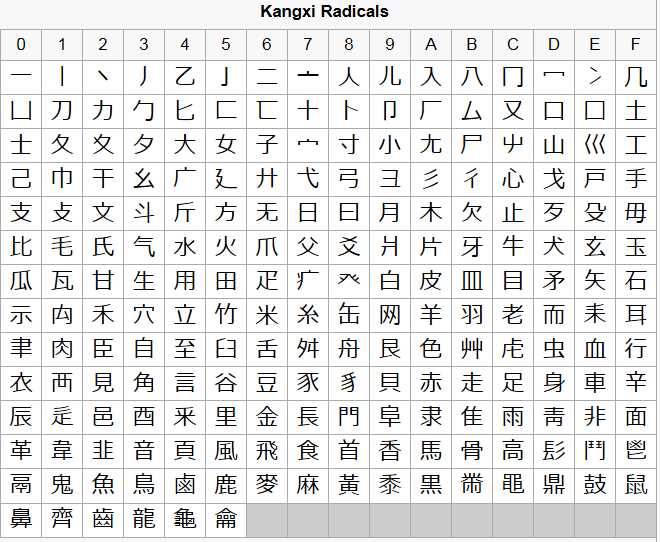
Task: Click the column header labeled A
Action: pyautogui.click(x=431, y=45)
